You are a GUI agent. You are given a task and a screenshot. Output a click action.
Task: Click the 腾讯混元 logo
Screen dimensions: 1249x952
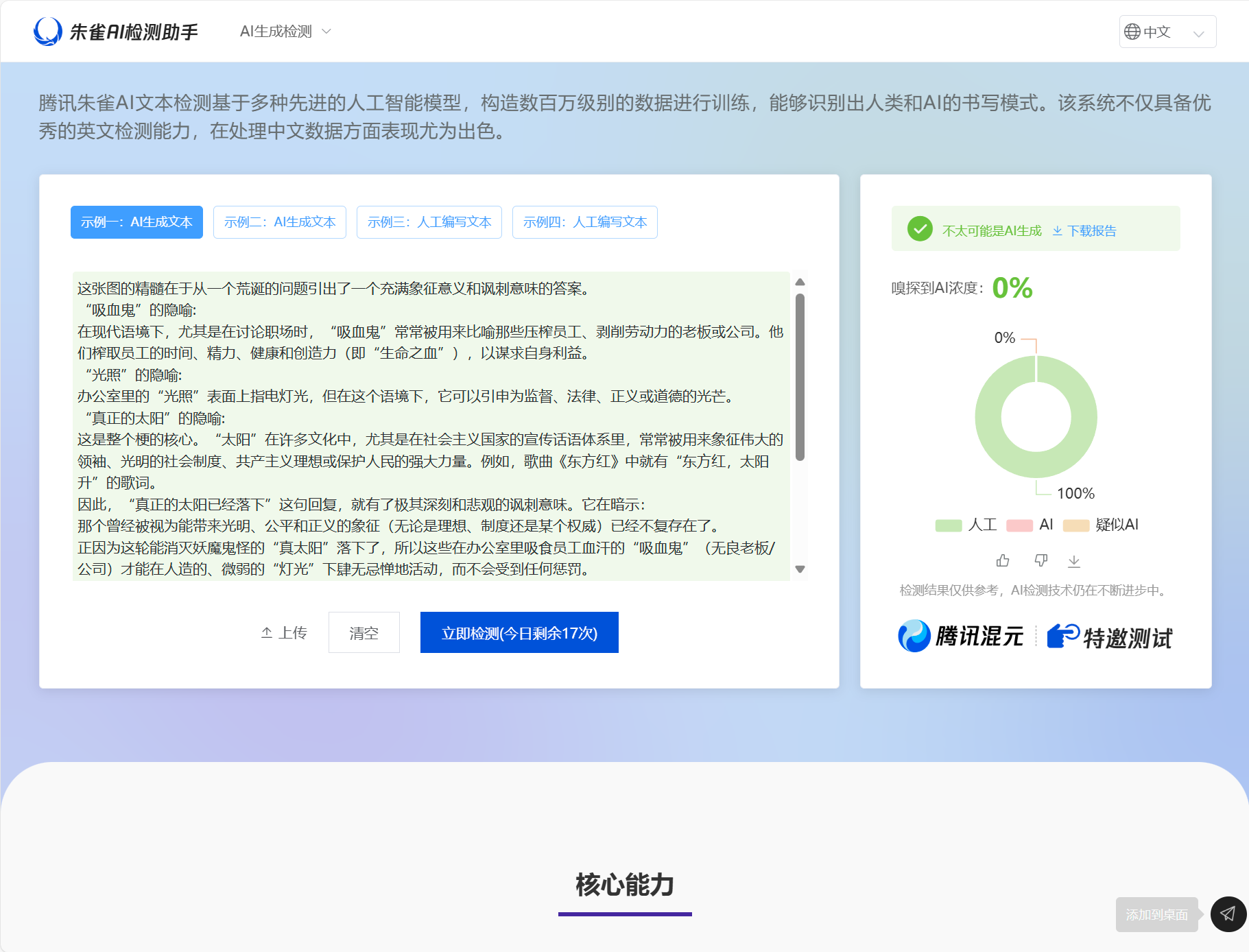coord(960,636)
